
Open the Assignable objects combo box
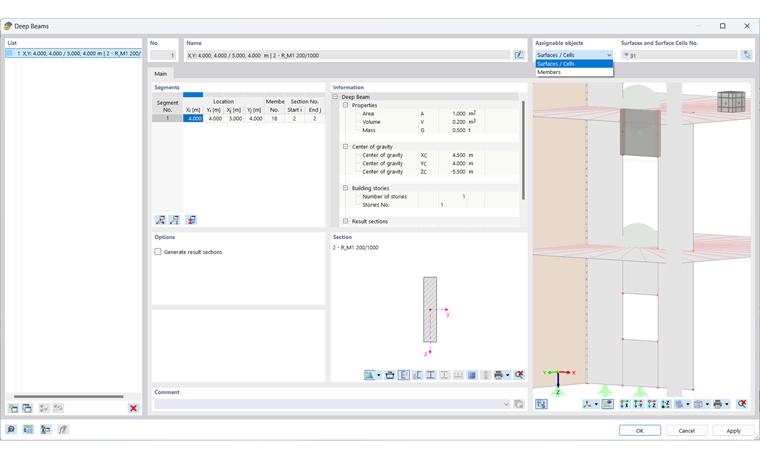(x=574, y=55)
